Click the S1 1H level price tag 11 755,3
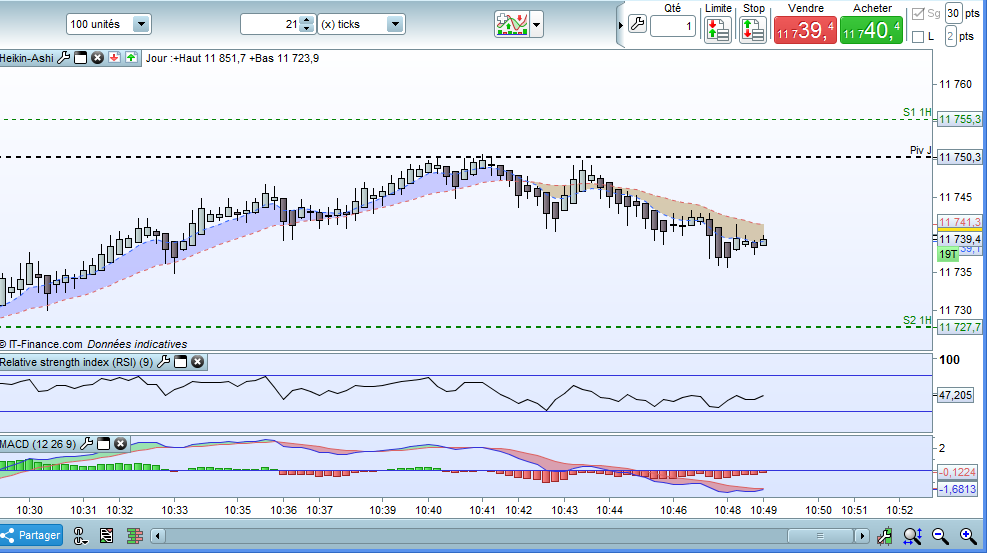The height and width of the screenshot is (553, 987). pos(959,119)
